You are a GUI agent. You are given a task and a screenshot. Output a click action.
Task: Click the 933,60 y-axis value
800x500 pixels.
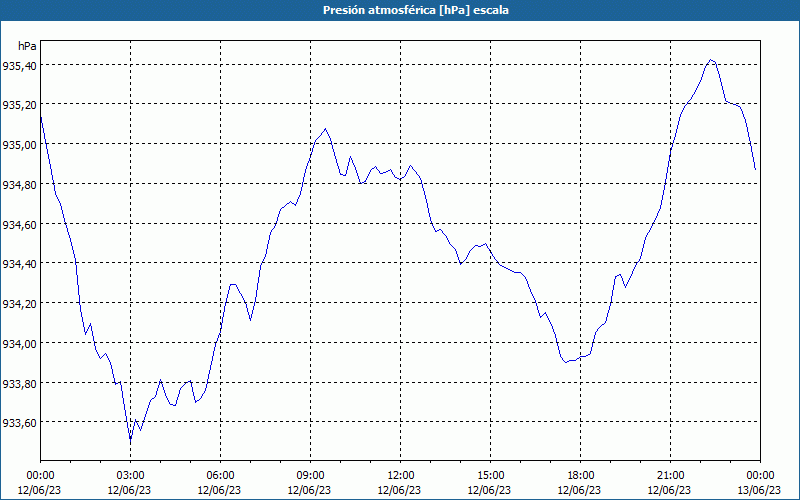(19, 423)
